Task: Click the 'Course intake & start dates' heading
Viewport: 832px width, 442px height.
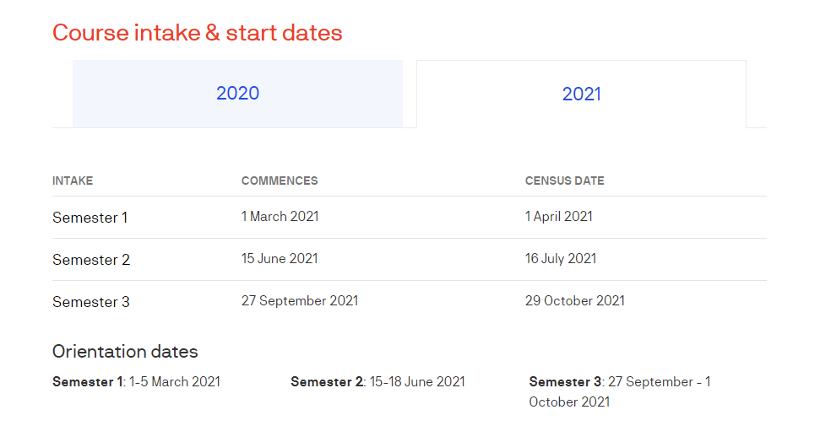Action: [x=197, y=33]
